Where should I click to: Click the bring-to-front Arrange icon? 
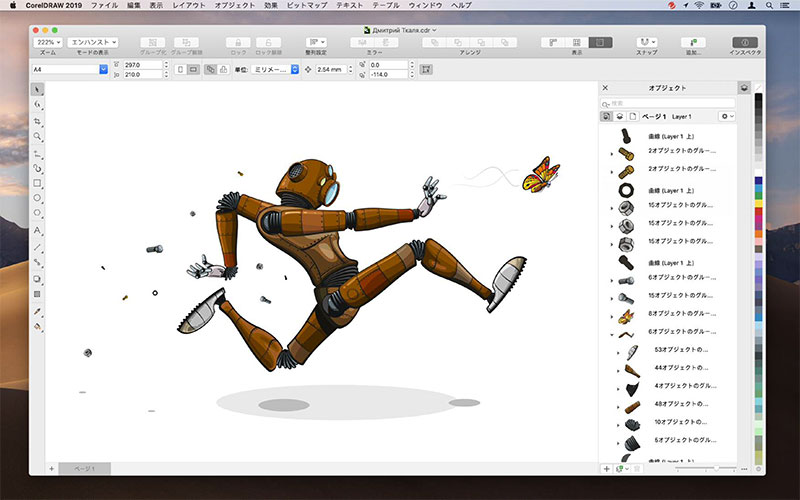click(x=435, y=42)
